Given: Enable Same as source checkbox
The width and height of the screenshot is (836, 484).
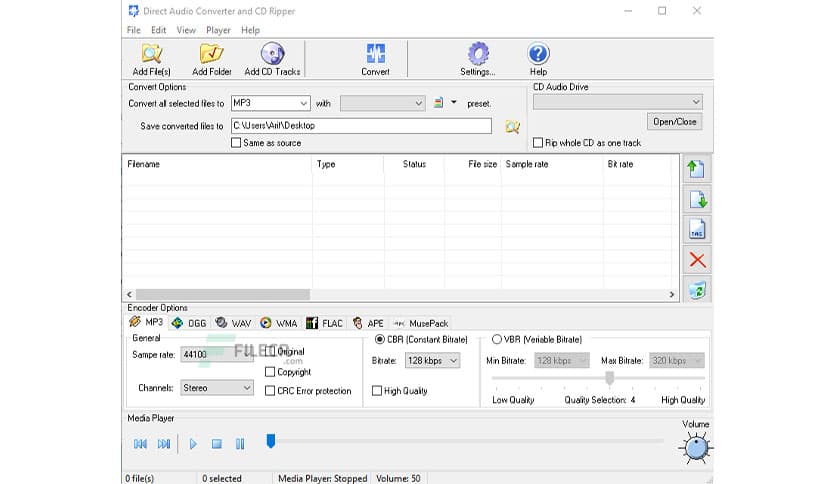Looking at the screenshot, I should coord(236,143).
